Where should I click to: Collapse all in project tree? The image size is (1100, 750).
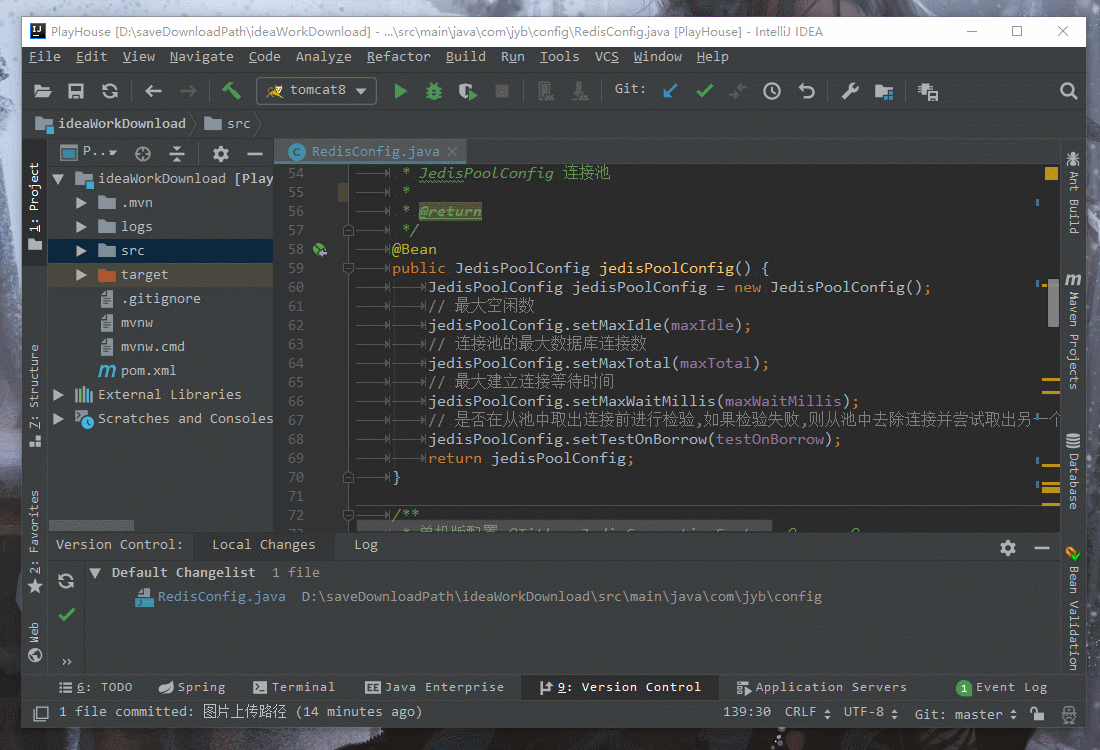[x=177, y=154]
